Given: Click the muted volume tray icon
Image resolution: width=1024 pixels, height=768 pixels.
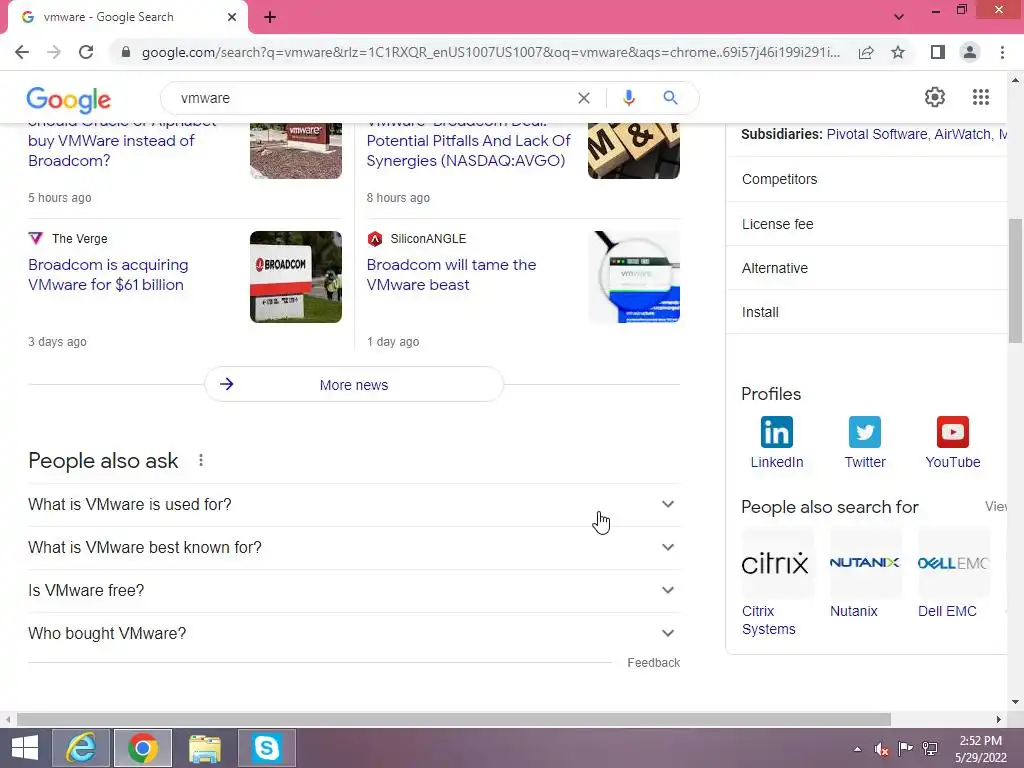Looking at the screenshot, I should tap(881, 749).
